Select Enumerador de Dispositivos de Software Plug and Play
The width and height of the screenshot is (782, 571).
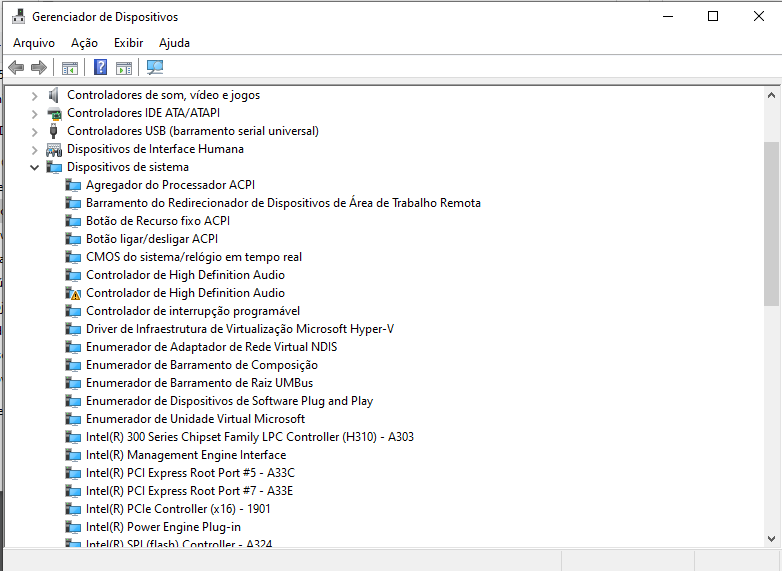(x=229, y=401)
